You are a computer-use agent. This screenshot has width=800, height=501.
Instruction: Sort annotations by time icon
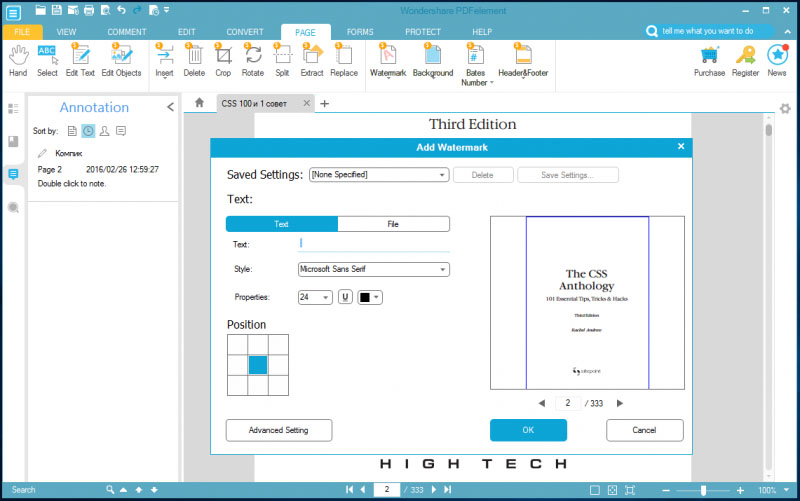[88, 131]
